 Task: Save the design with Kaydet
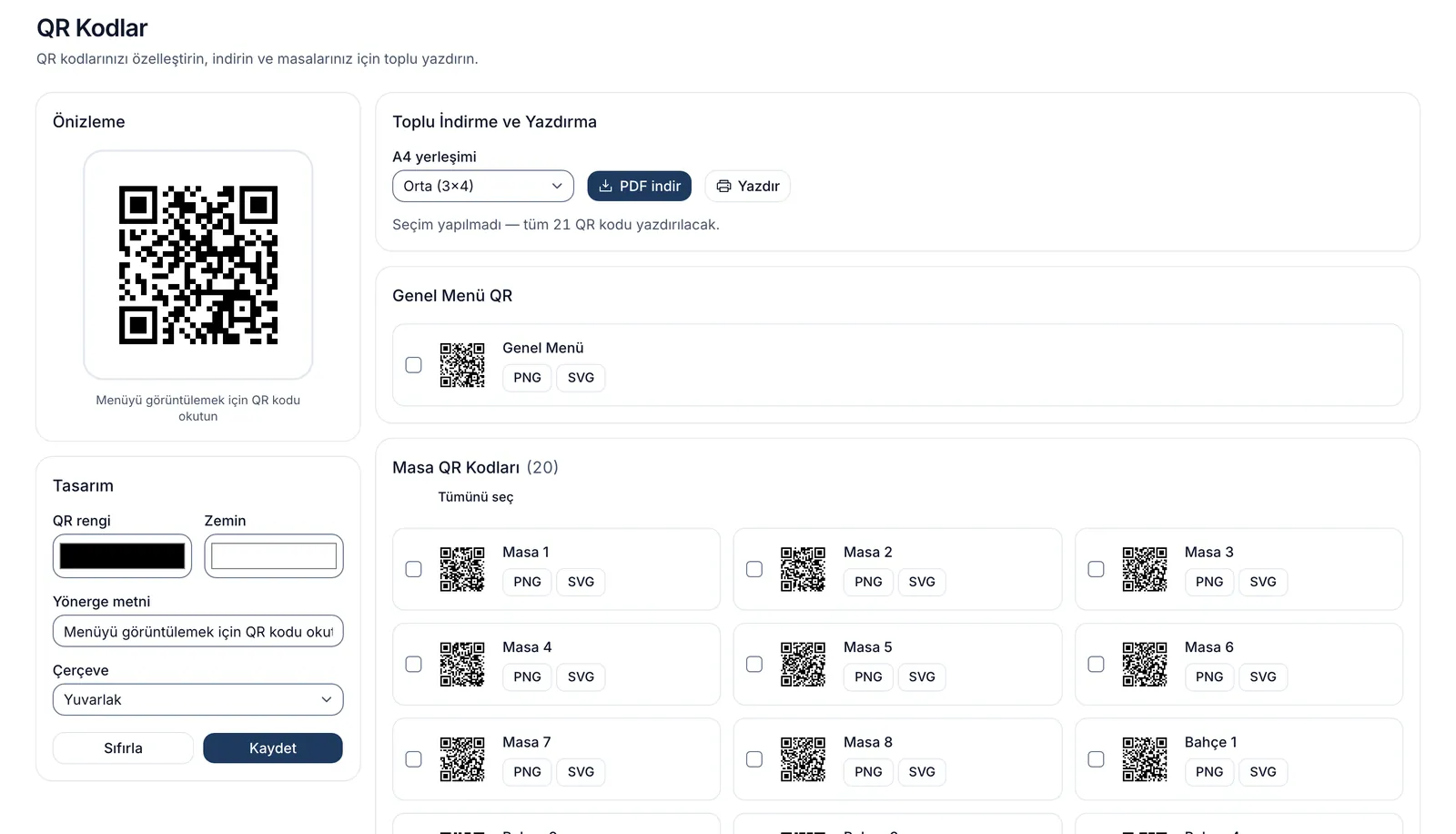273,748
